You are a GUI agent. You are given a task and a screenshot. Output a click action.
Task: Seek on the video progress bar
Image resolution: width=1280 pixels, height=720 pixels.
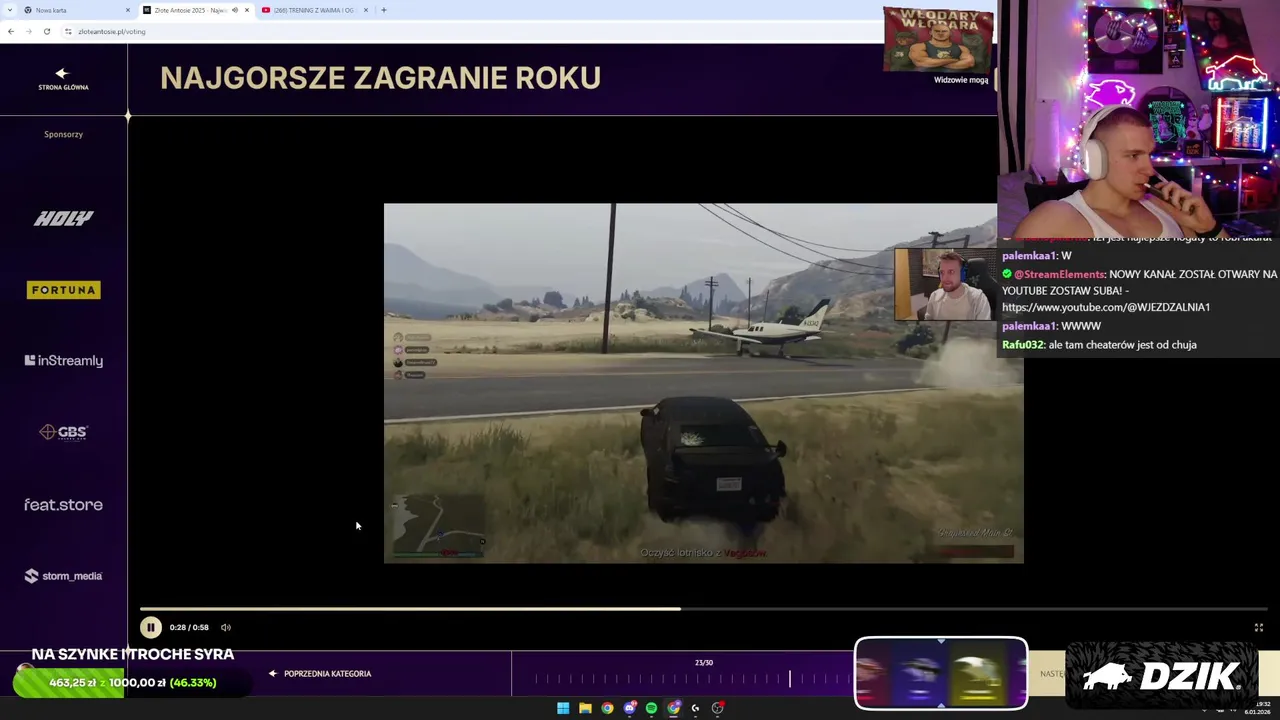tap(703, 608)
